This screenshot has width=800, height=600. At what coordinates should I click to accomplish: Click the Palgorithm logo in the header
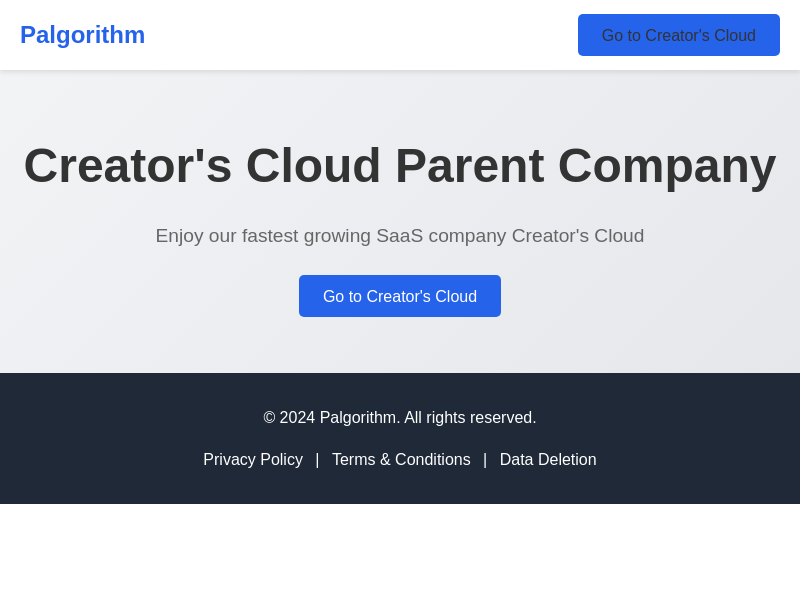coord(82,35)
